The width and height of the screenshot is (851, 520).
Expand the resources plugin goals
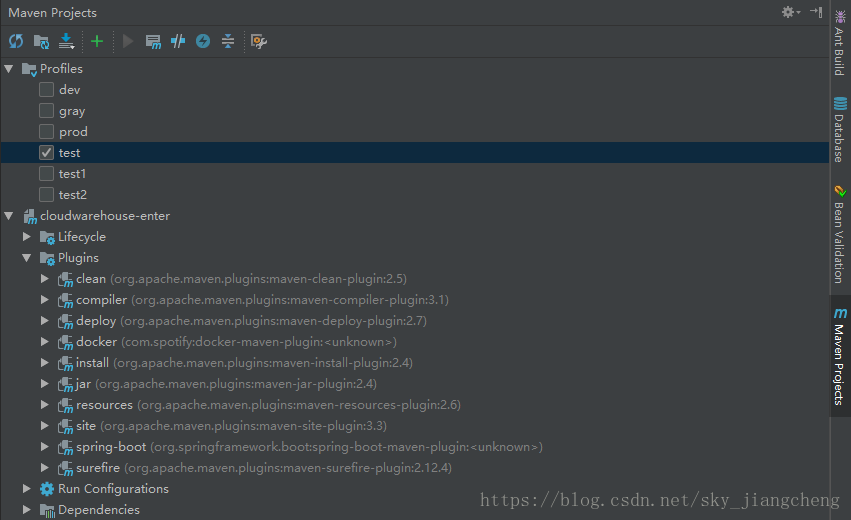(x=45, y=404)
